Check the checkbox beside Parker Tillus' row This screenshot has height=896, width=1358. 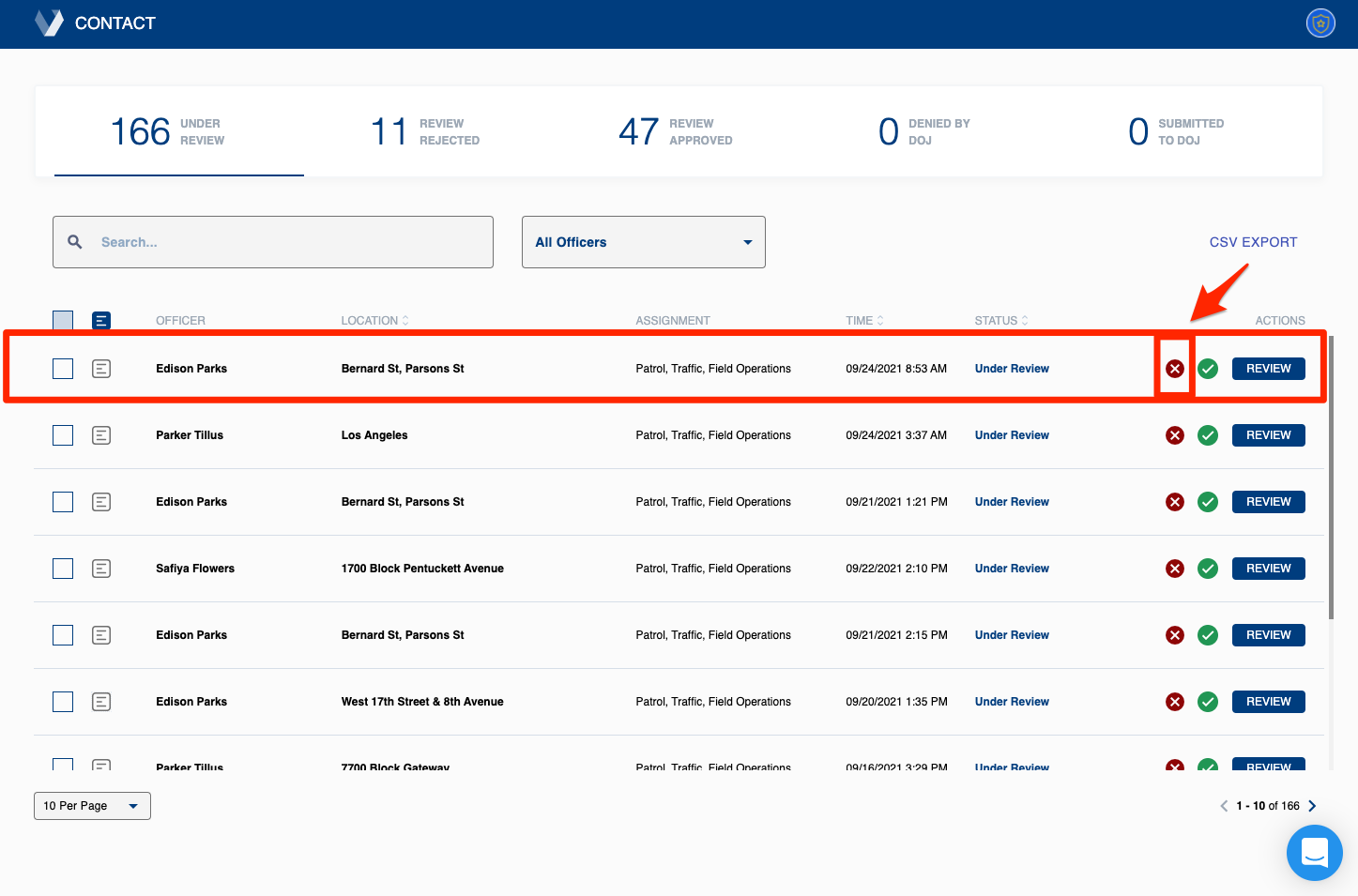62,434
